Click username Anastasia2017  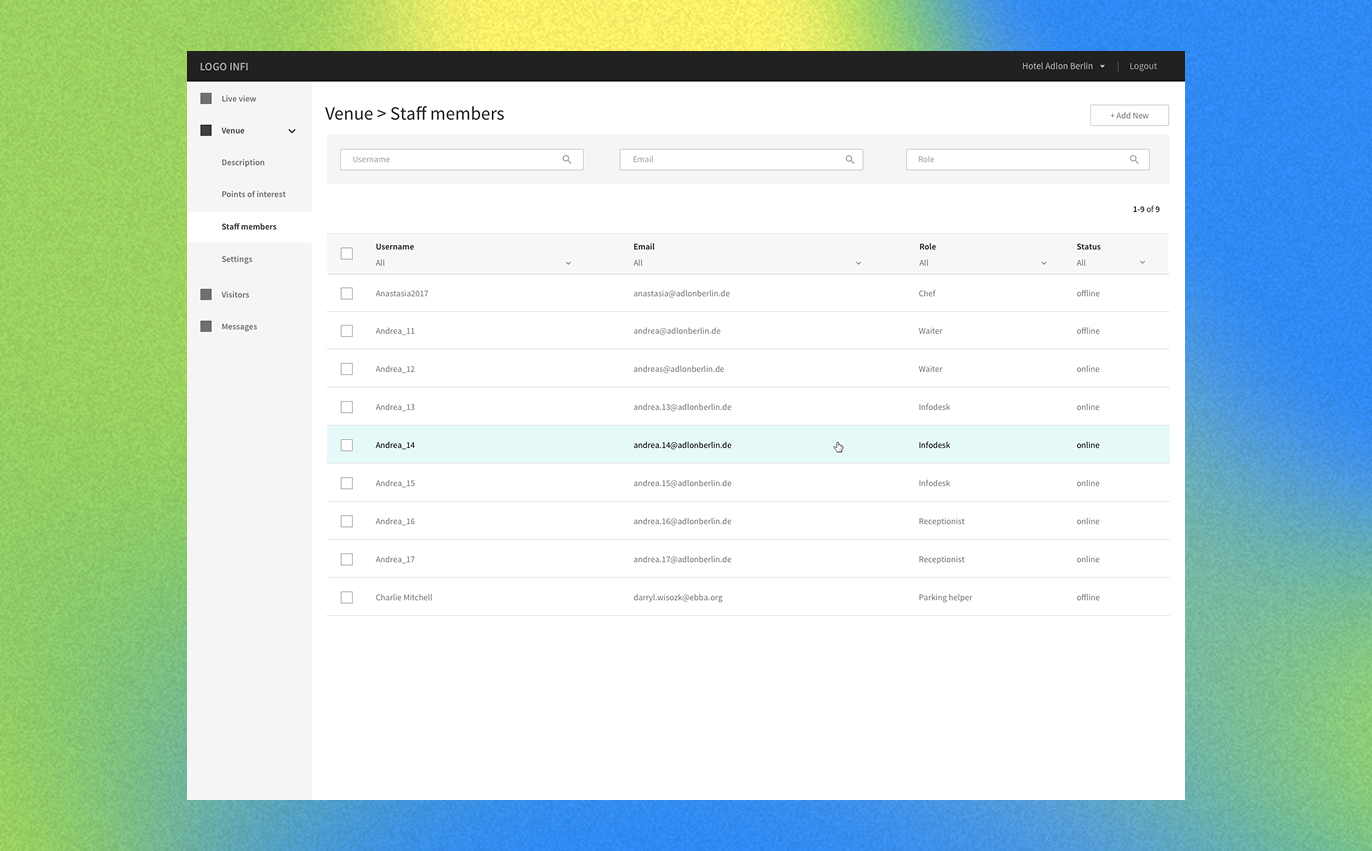coord(402,294)
